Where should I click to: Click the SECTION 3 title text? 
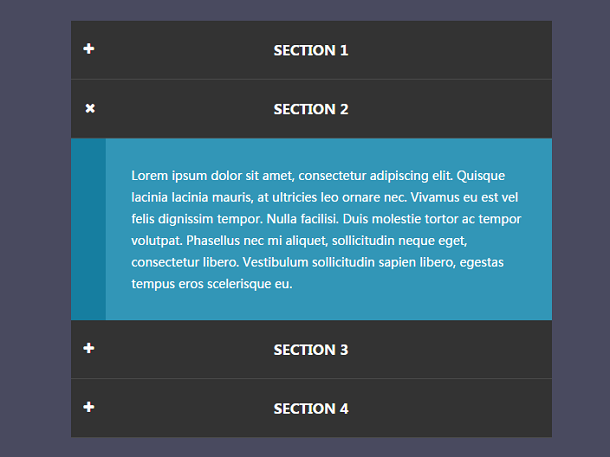click(x=311, y=350)
